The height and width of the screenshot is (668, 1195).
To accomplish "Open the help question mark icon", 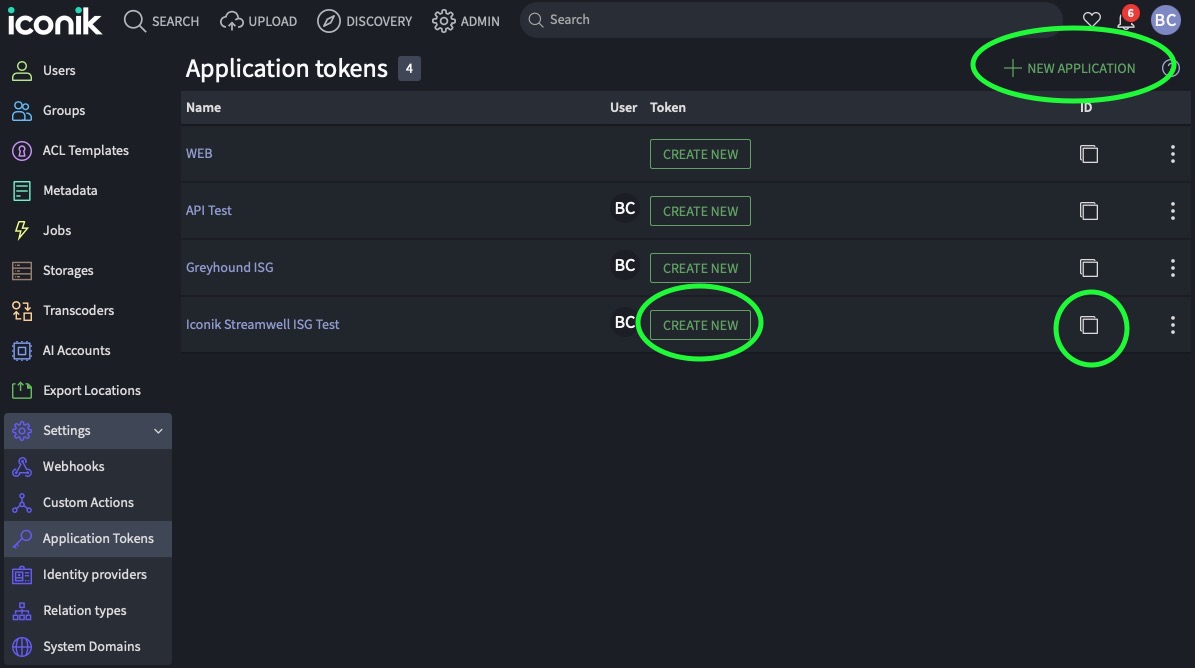I will pos(1171,68).
